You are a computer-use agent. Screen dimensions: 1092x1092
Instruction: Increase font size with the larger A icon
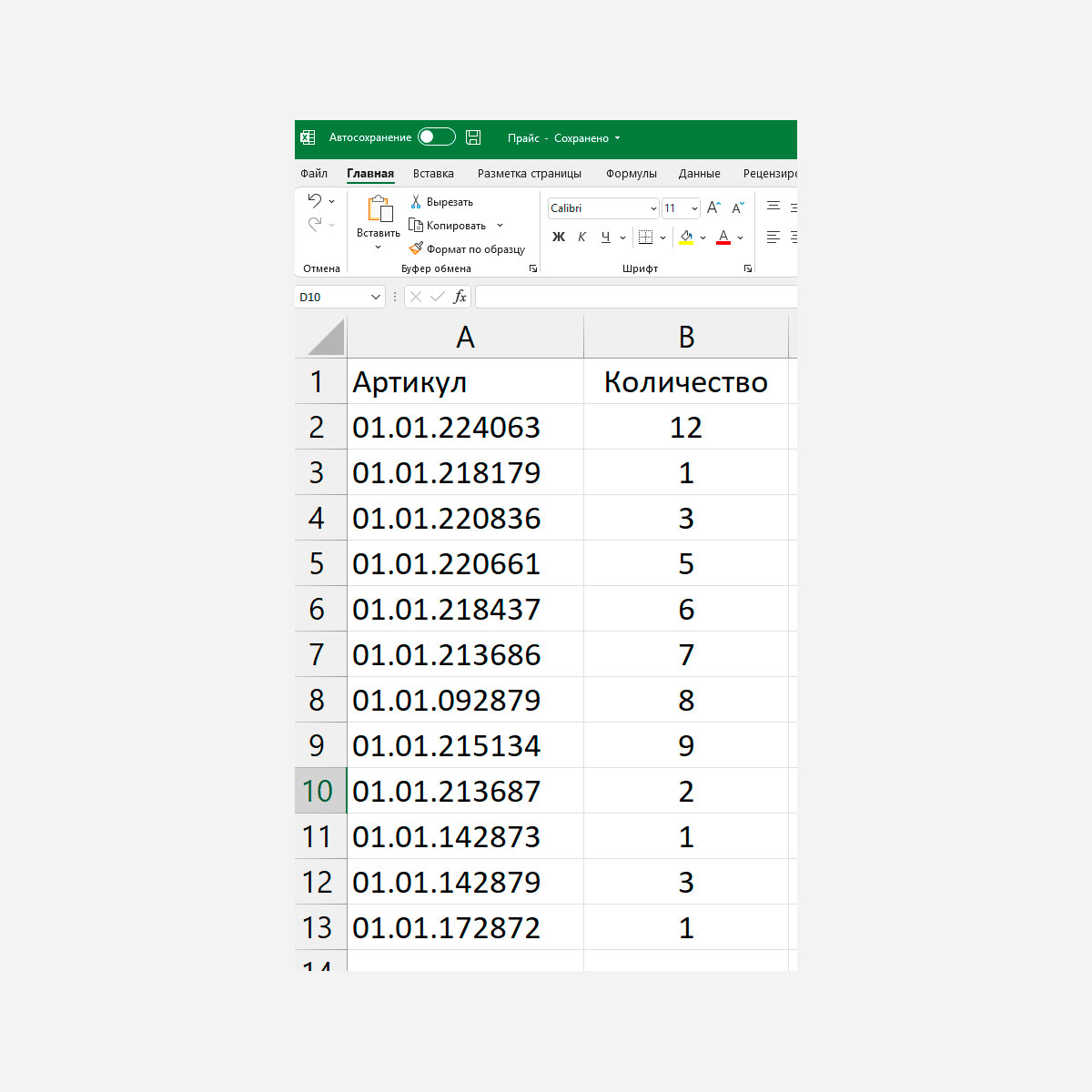click(713, 207)
